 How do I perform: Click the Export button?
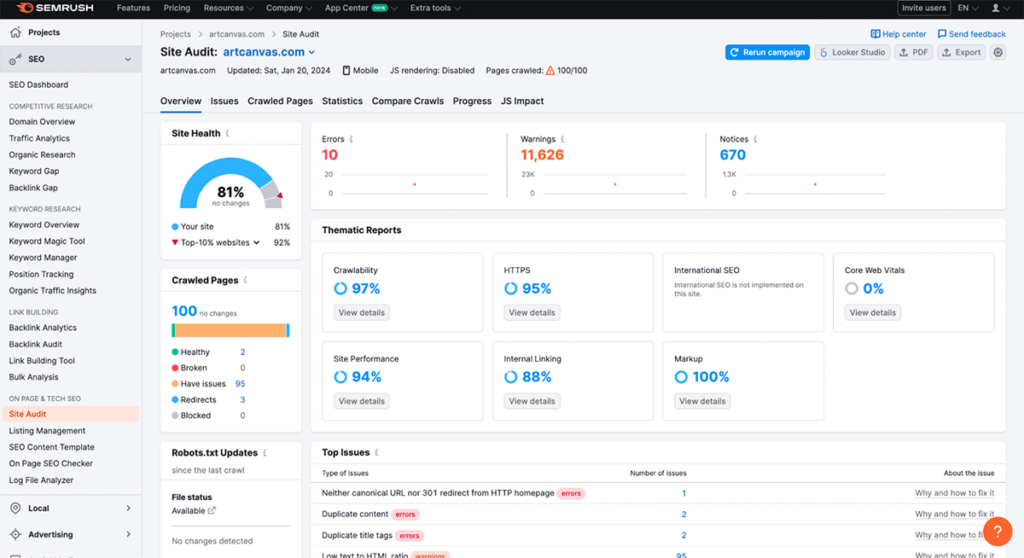point(961,52)
